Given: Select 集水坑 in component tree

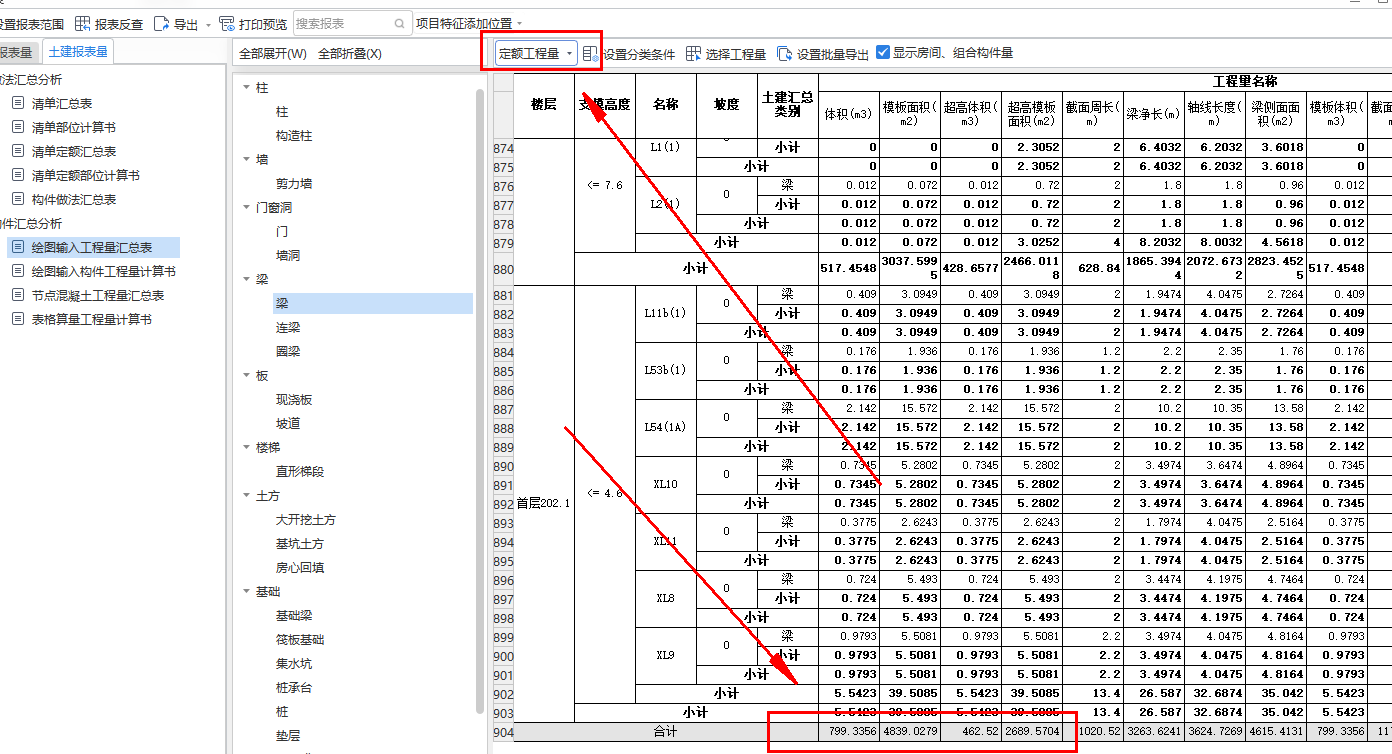Looking at the screenshot, I should (294, 663).
